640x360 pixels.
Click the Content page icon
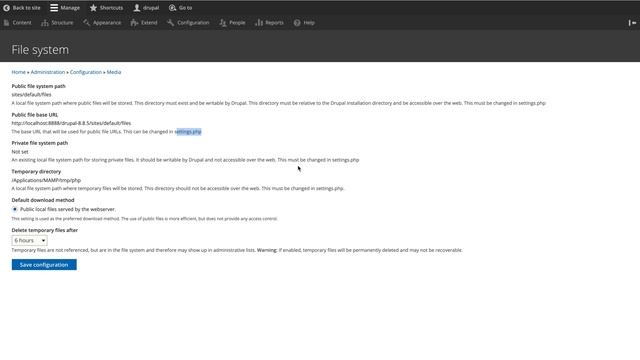point(7,23)
